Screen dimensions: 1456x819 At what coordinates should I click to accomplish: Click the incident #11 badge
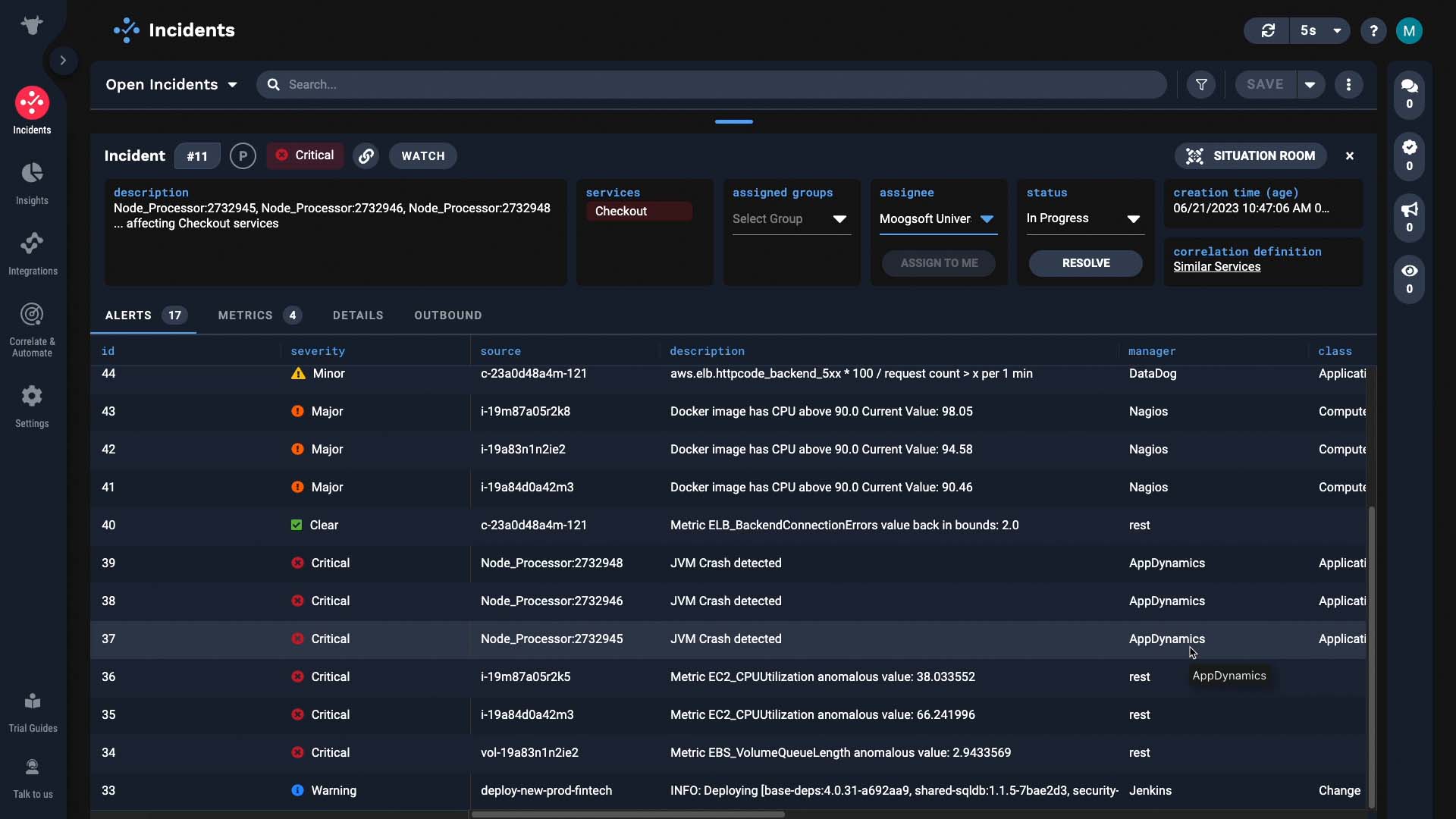tap(197, 155)
